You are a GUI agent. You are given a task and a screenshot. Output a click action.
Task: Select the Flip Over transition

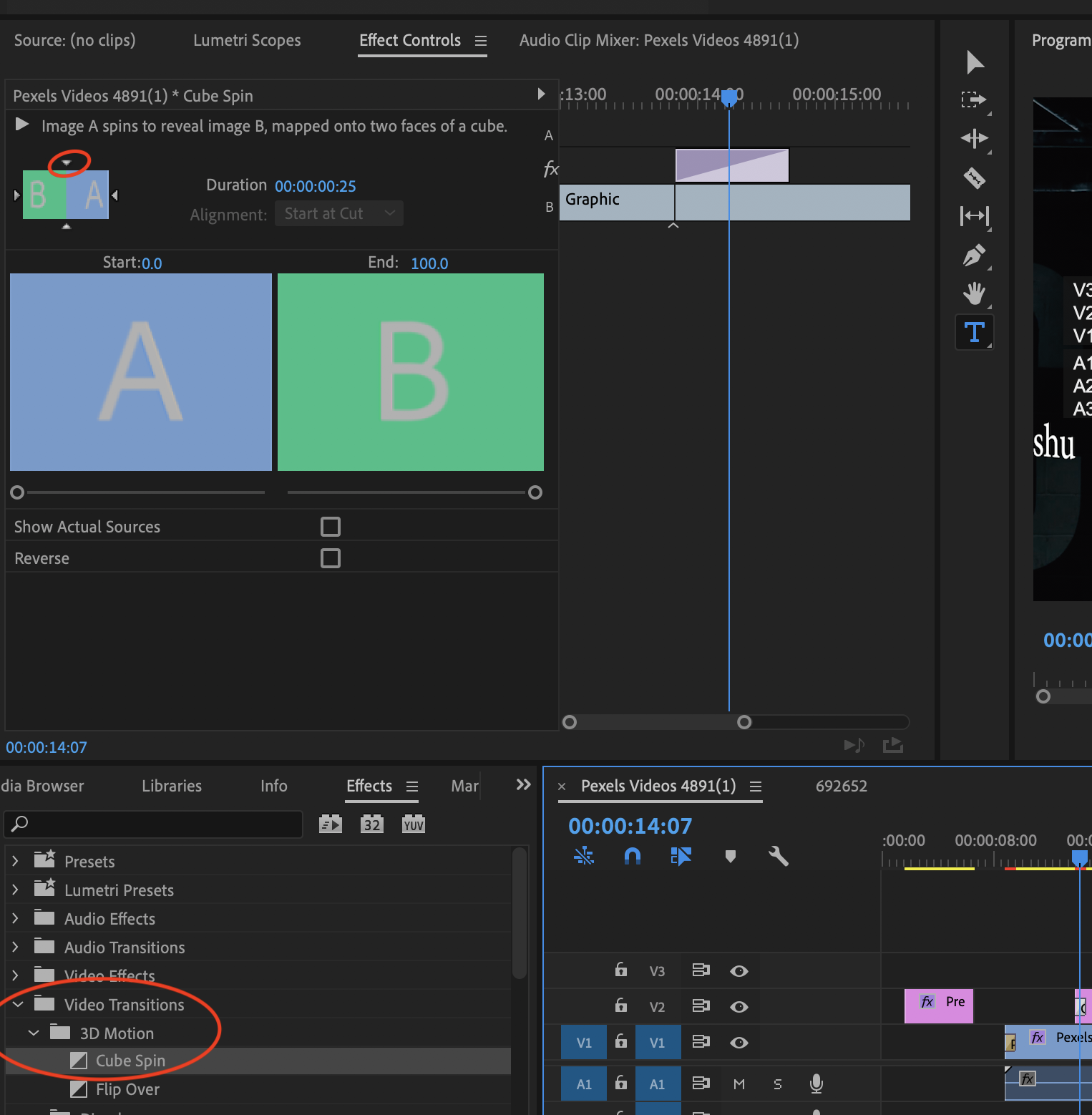127,1089
